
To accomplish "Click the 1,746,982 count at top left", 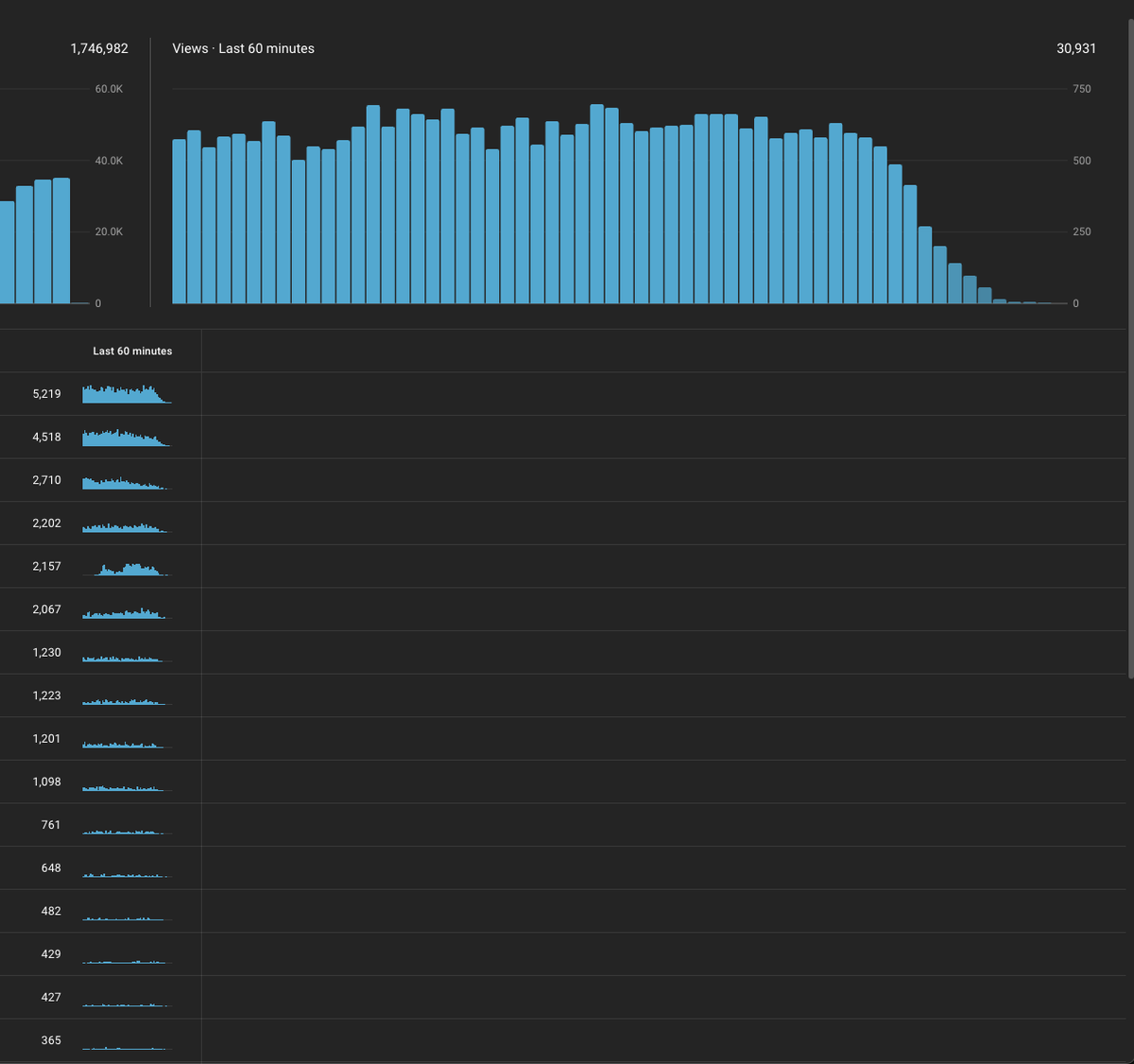I will coord(99,48).
